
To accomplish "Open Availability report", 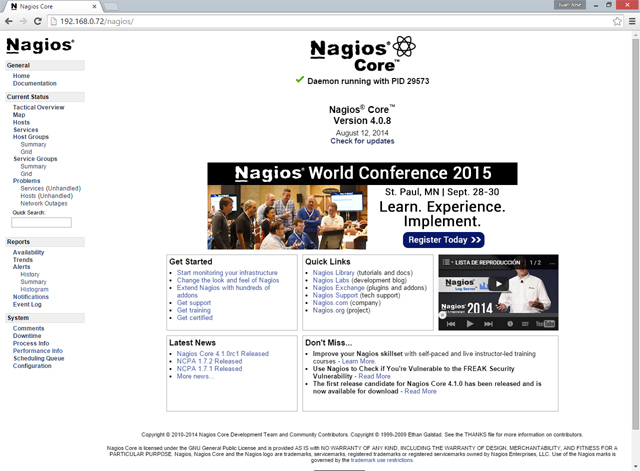I will coord(28,252).
